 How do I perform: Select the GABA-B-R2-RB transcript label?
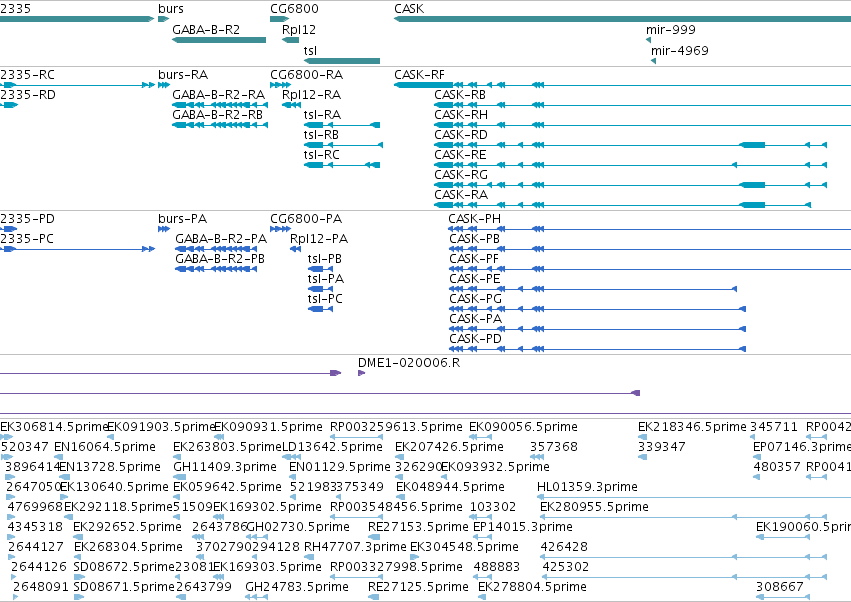217,115
